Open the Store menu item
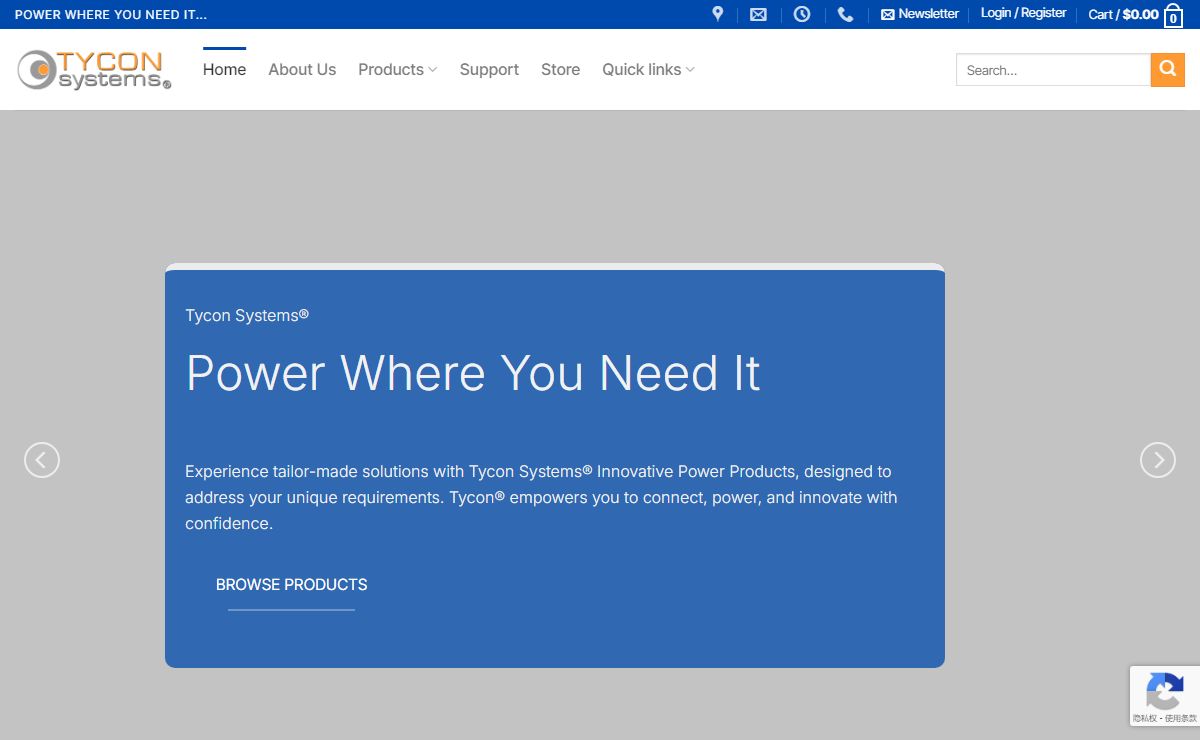The height and width of the screenshot is (740, 1200). click(x=560, y=69)
